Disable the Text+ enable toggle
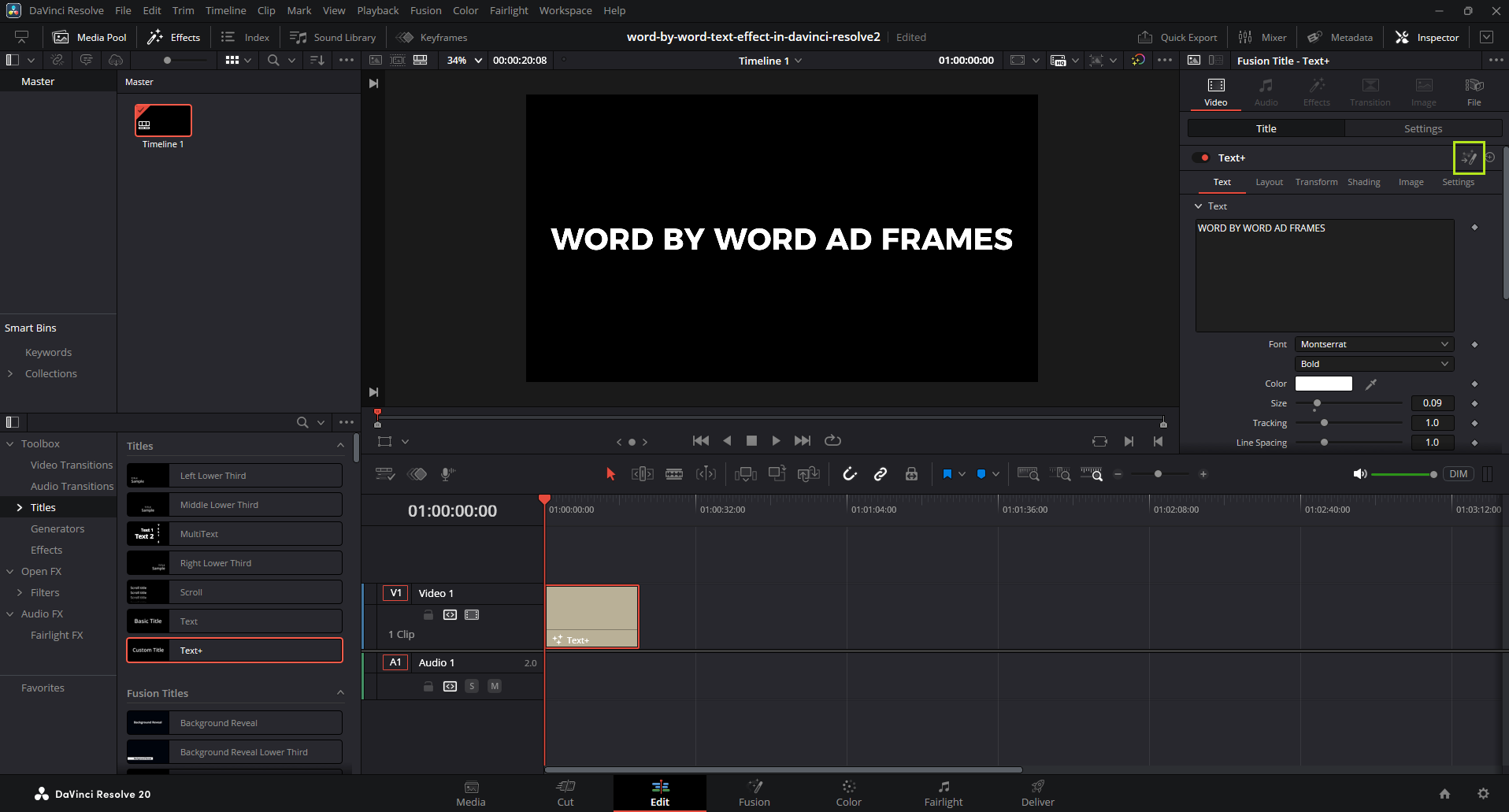Viewport: 1509px width, 812px height. click(1202, 158)
